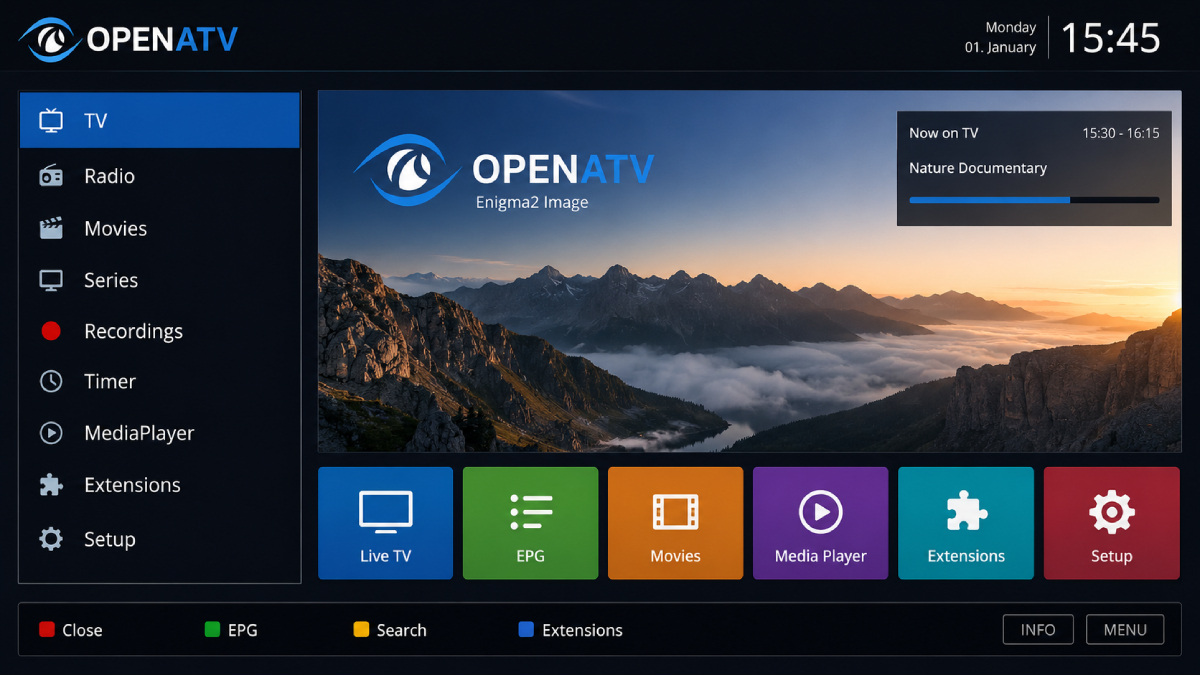Click the yellow Search color key
This screenshot has width=1200, height=675.
(x=361, y=630)
